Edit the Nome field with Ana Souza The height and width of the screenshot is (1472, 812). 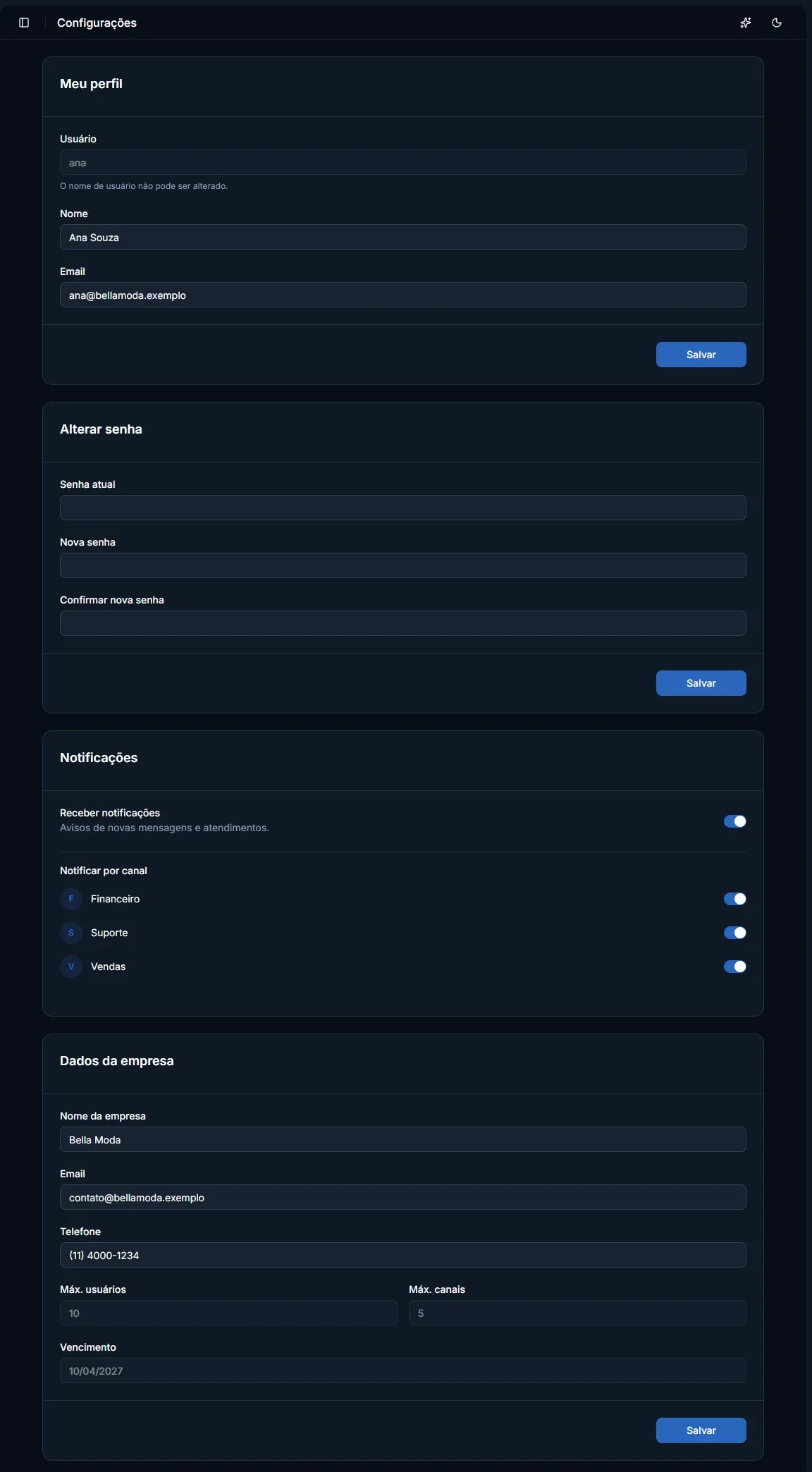403,237
